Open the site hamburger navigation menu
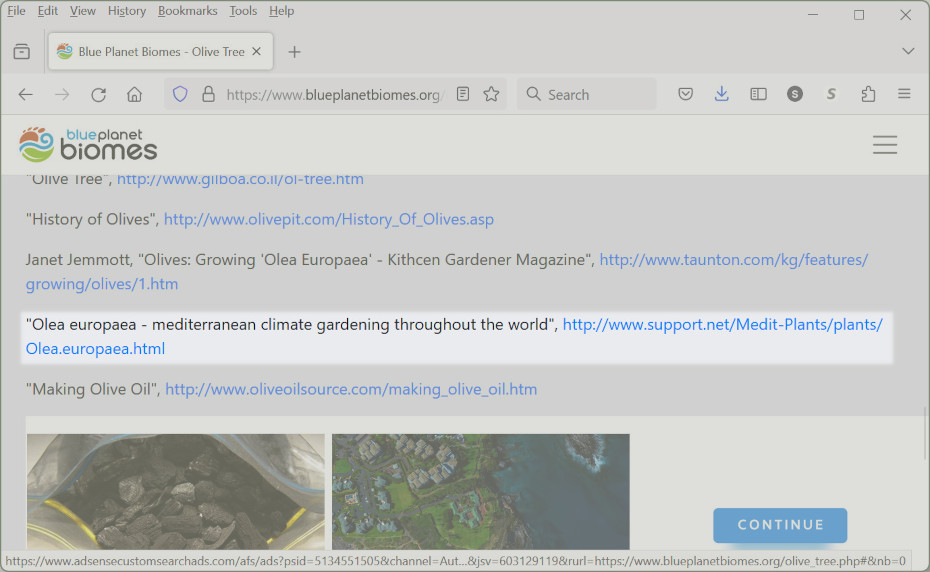Viewport: 930px width, 572px height. [x=885, y=145]
